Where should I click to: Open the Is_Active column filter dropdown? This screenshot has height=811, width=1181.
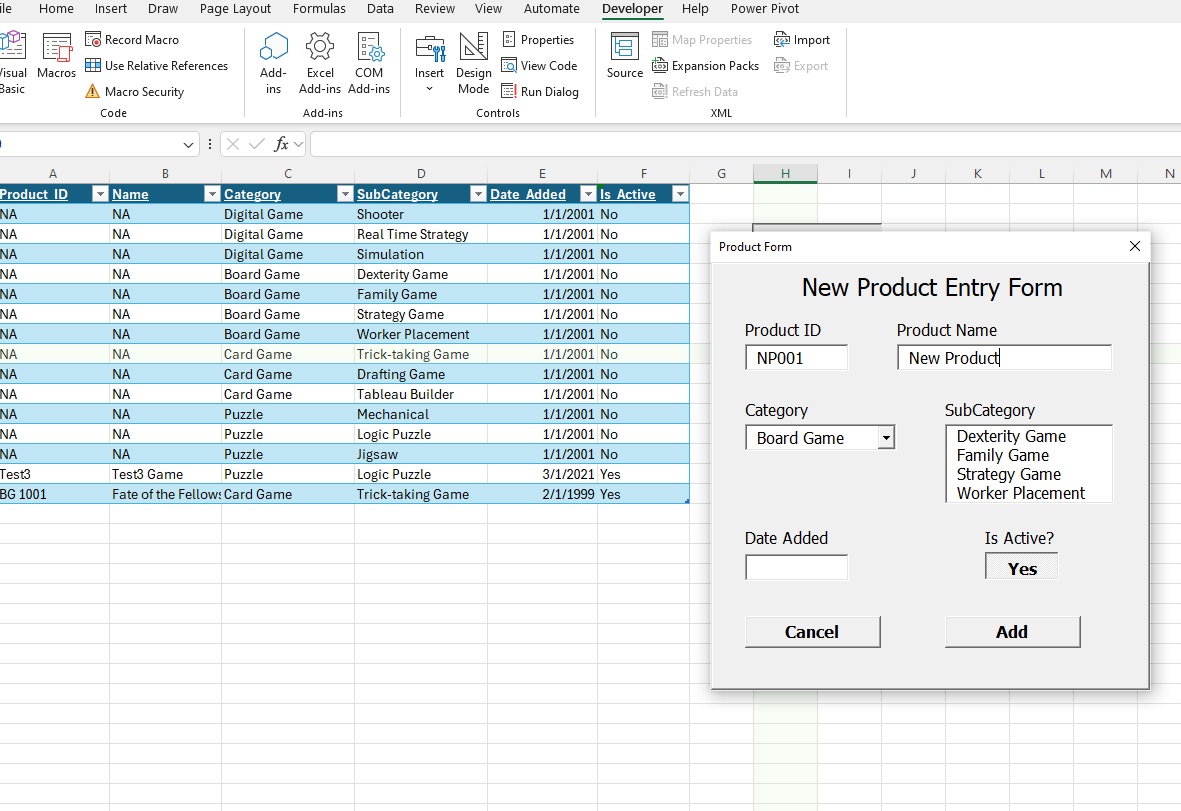[680, 194]
